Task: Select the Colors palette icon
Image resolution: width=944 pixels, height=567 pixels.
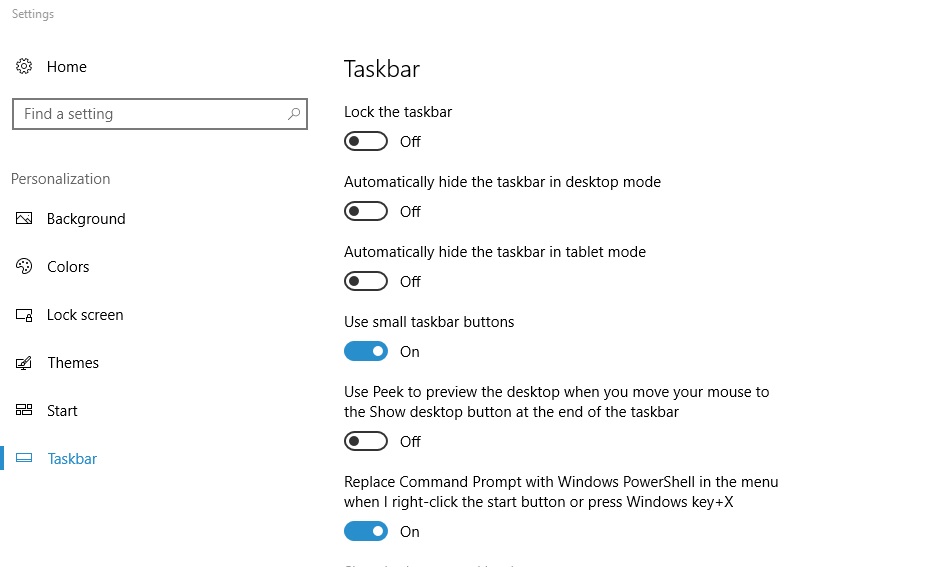Action: [24, 266]
